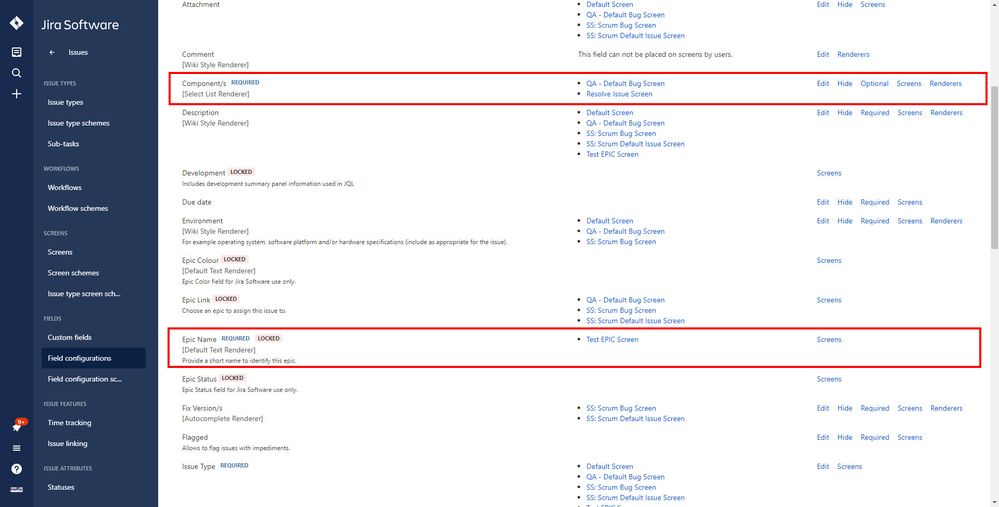Click Hide for Attachment field
The width and height of the screenshot is (999, 507).
(x=845, y=4)
